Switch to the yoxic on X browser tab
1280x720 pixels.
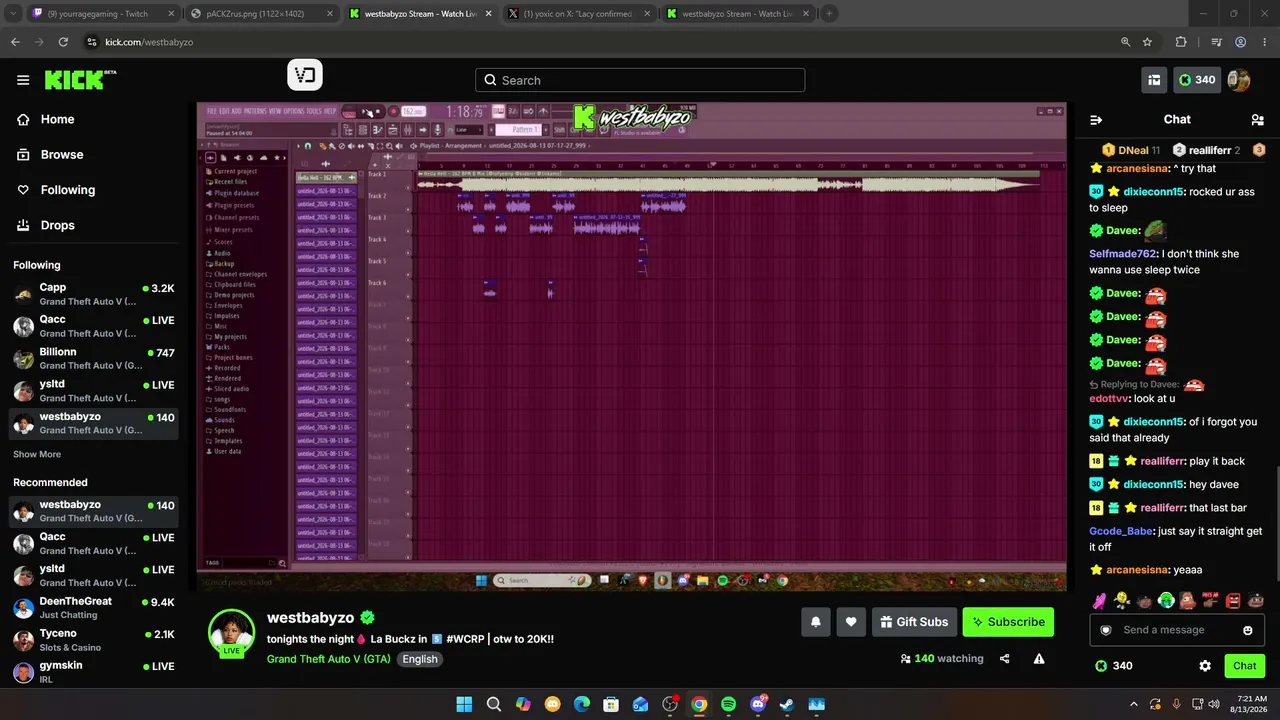[x=580, y=14]
